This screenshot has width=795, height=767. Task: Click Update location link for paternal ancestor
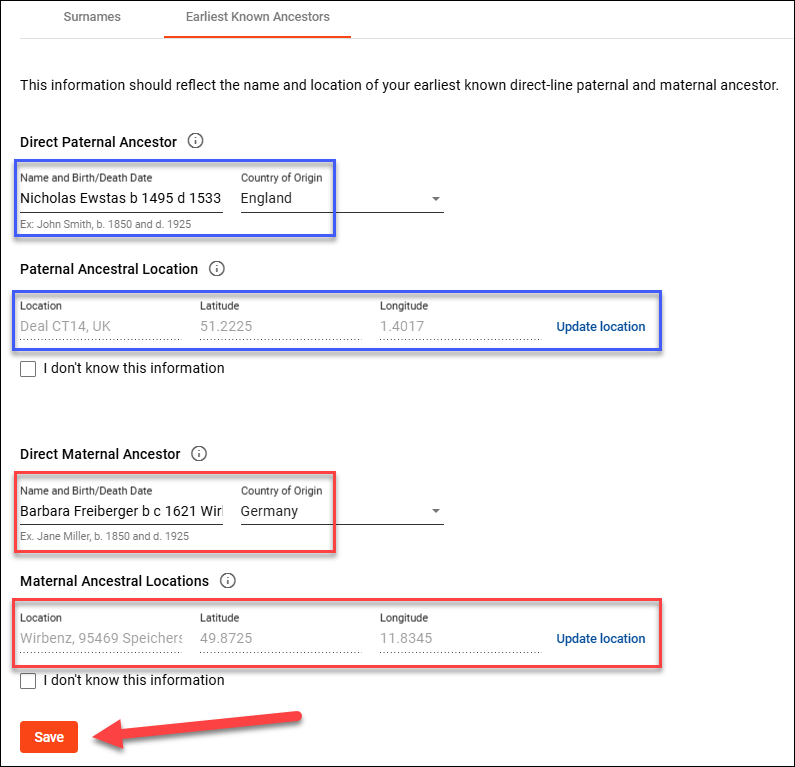(600, 327)
